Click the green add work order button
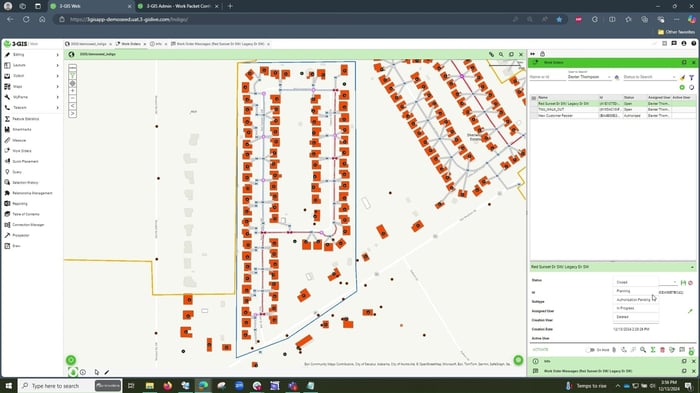The image size is (700, 393). [682, 88]
